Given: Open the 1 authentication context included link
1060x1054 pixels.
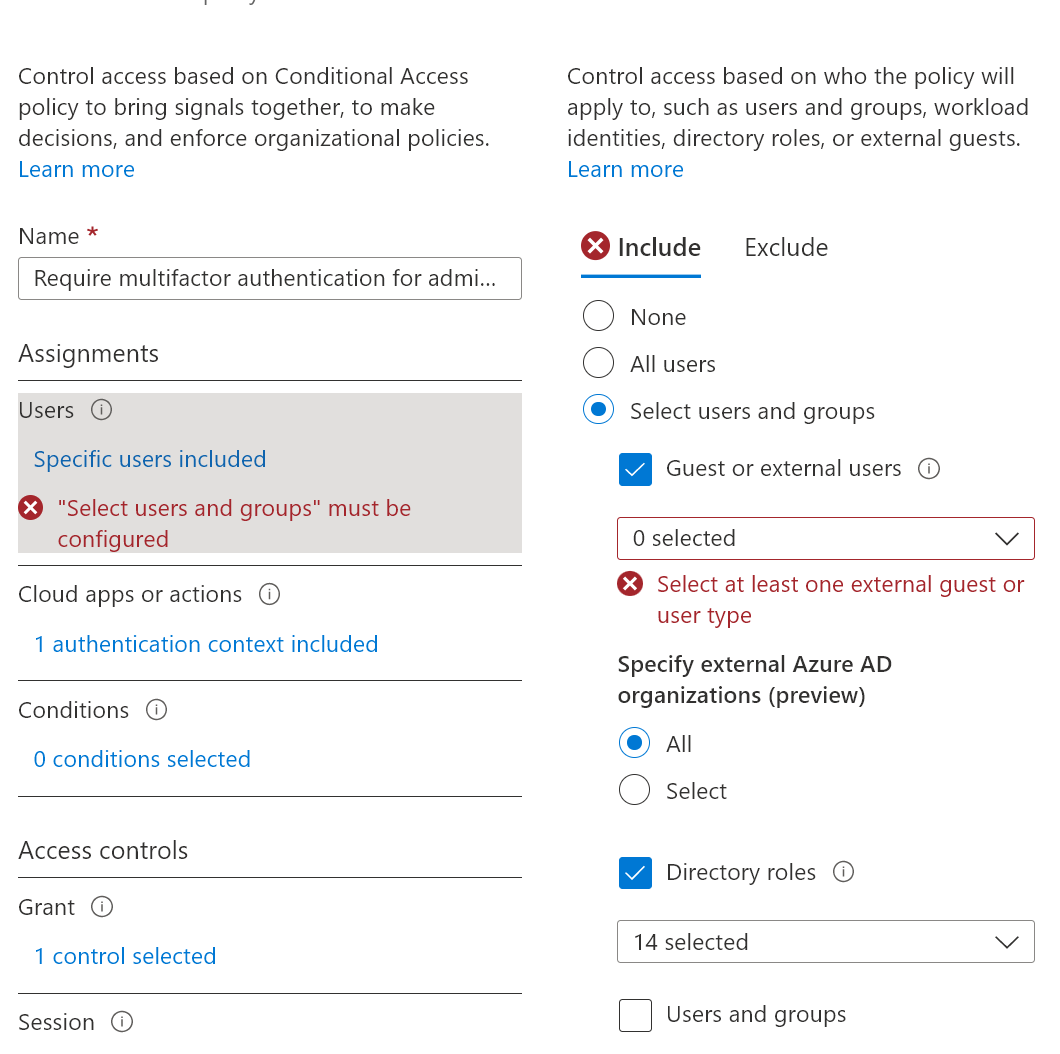Looking at the screenshot, I should (206, 644).
